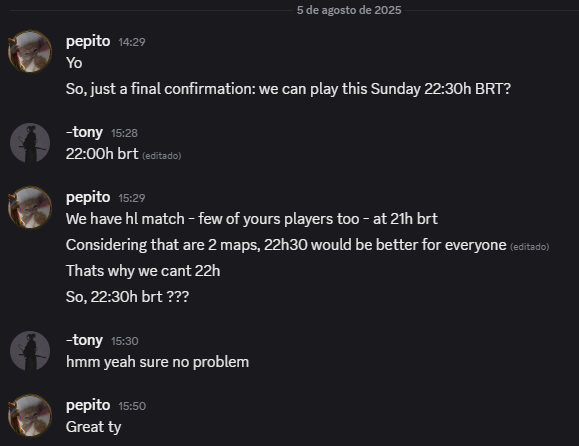Open pepito's avatar at the 15:50 message

click(x=30, y=416)
